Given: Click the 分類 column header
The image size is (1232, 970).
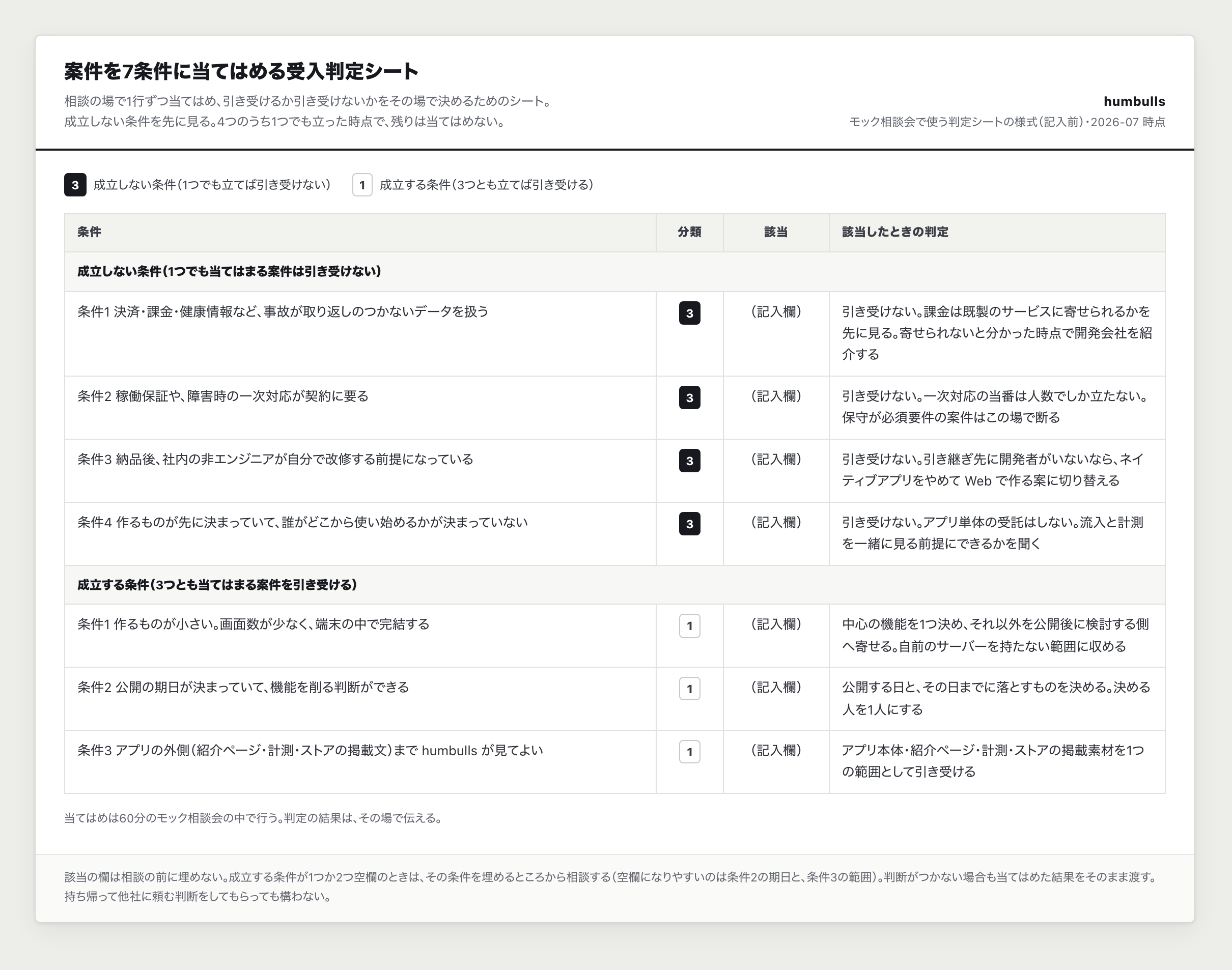Looking at the screenshot, I should click(x=689, y=232).
